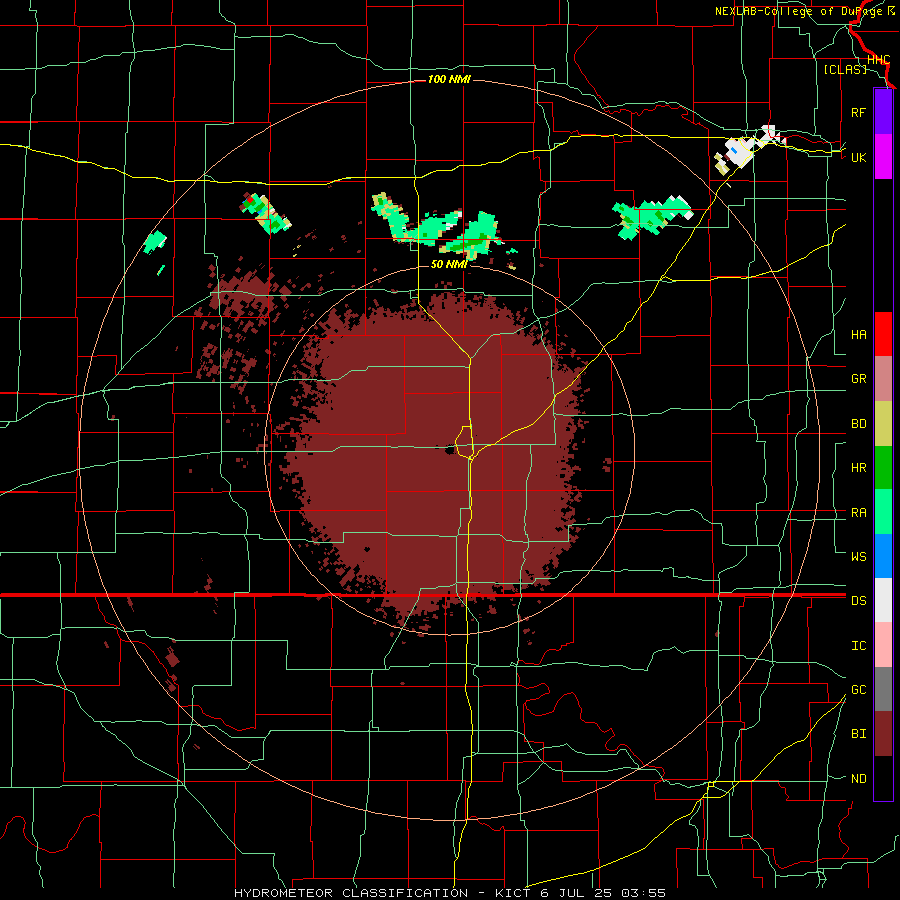Click the GR legend label
This screenshot has width=900, height=900.
pyautogui.click(x=858, y=379)
